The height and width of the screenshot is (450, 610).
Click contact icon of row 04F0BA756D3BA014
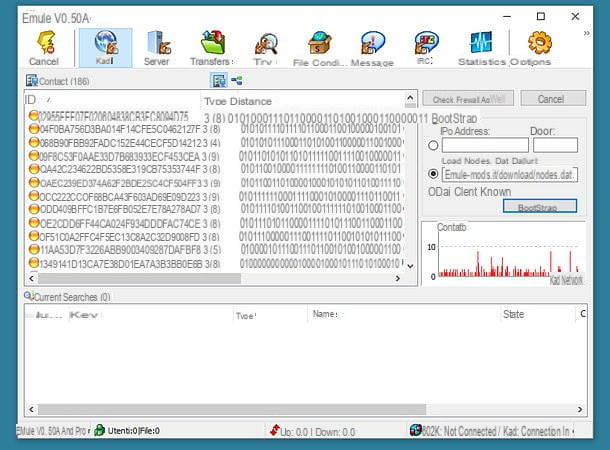click(34, 128)
